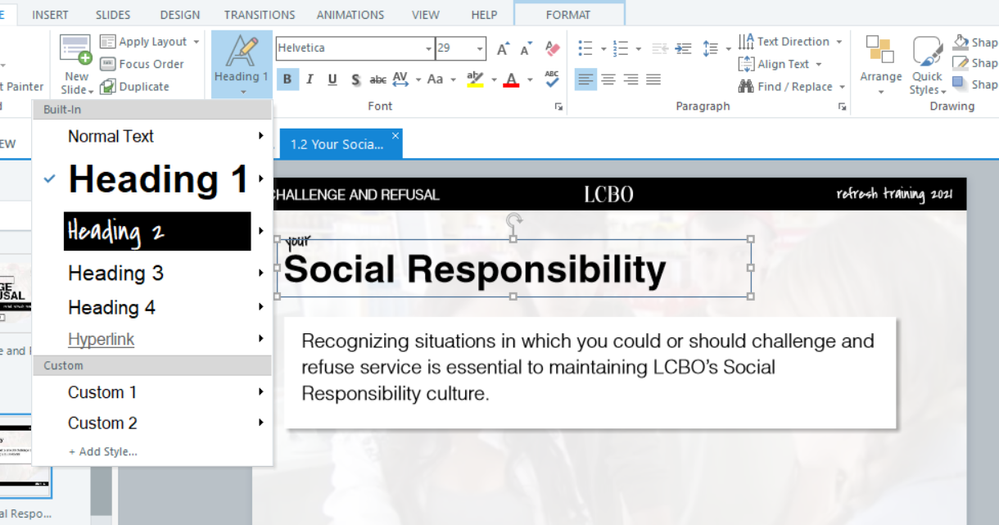Expand the Text Direction dropdown
999x525 pixels.
(x=839, y=42)
